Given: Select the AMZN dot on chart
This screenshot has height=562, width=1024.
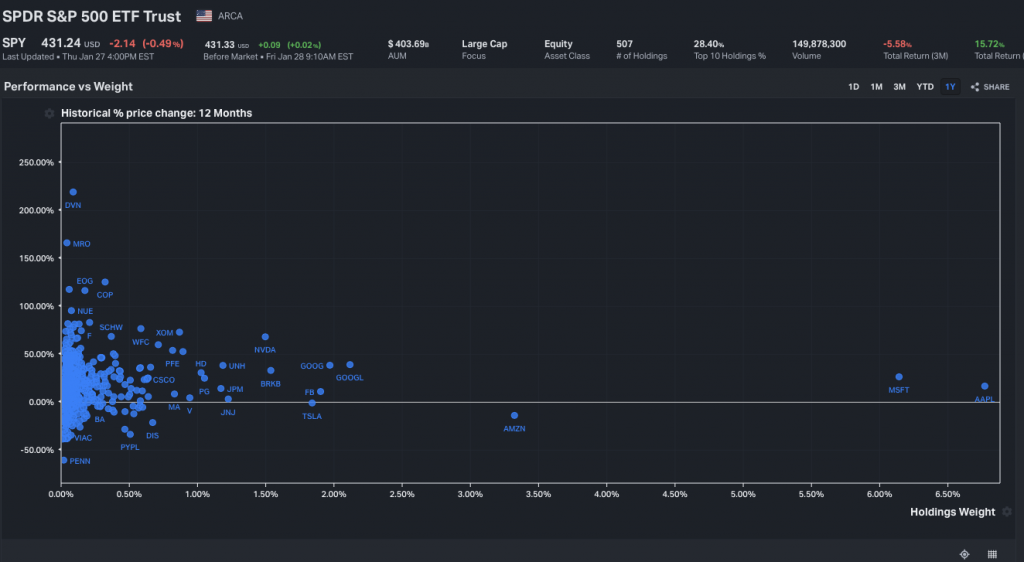Looking at the screenshot, I should [x=514, y=415].
